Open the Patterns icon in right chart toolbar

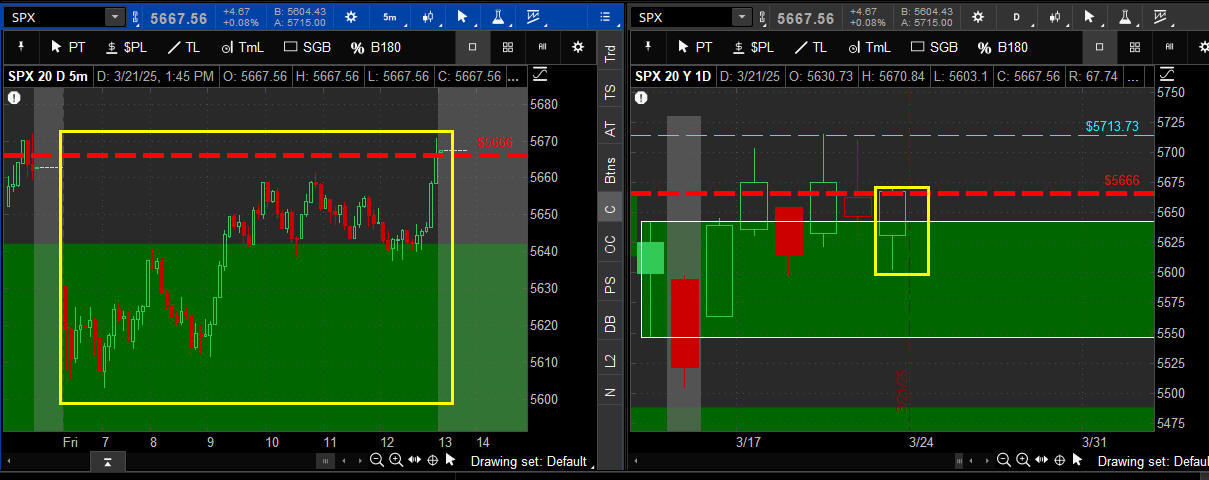click(1162, 17)
